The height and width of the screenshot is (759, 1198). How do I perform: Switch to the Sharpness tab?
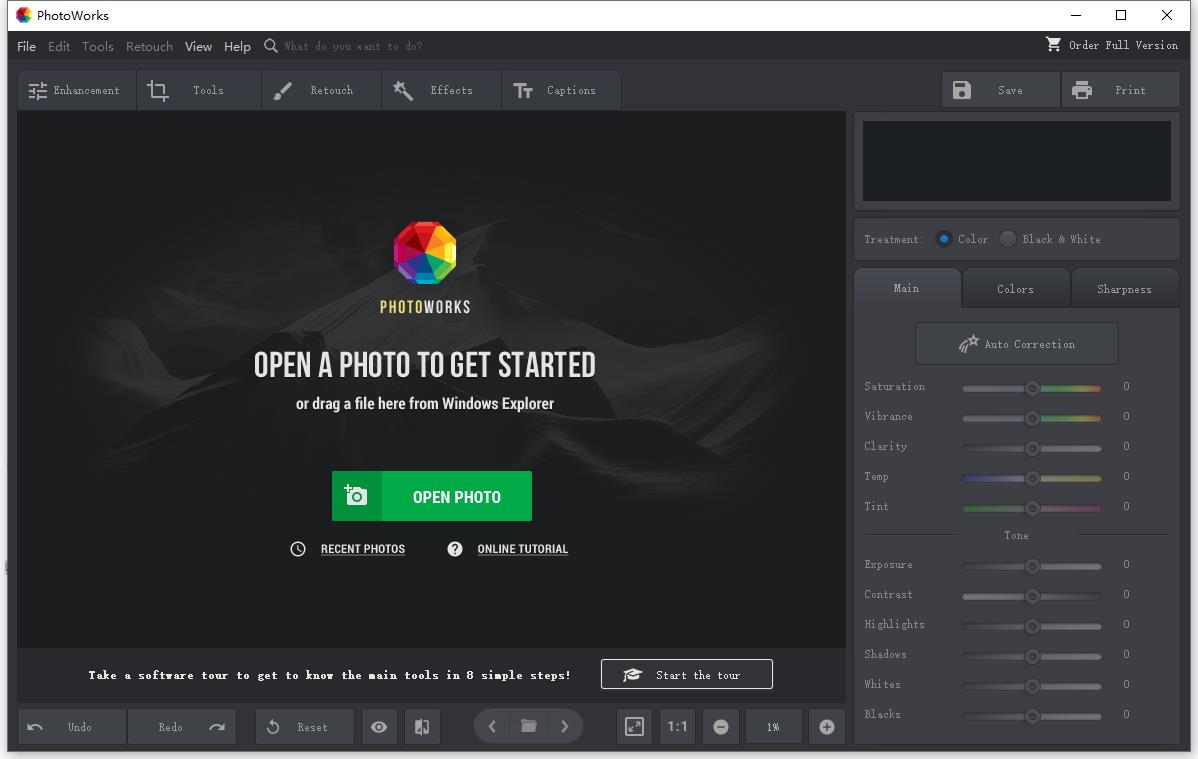1124,289
